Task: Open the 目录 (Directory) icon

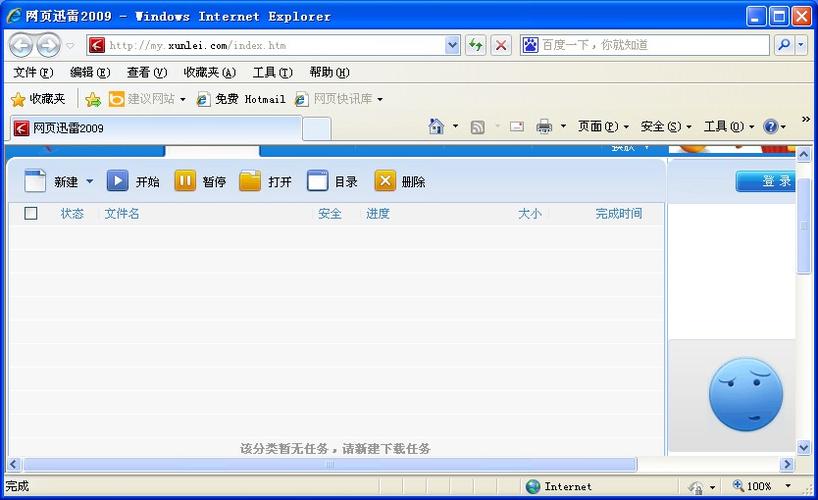Action: pos(317,181)
